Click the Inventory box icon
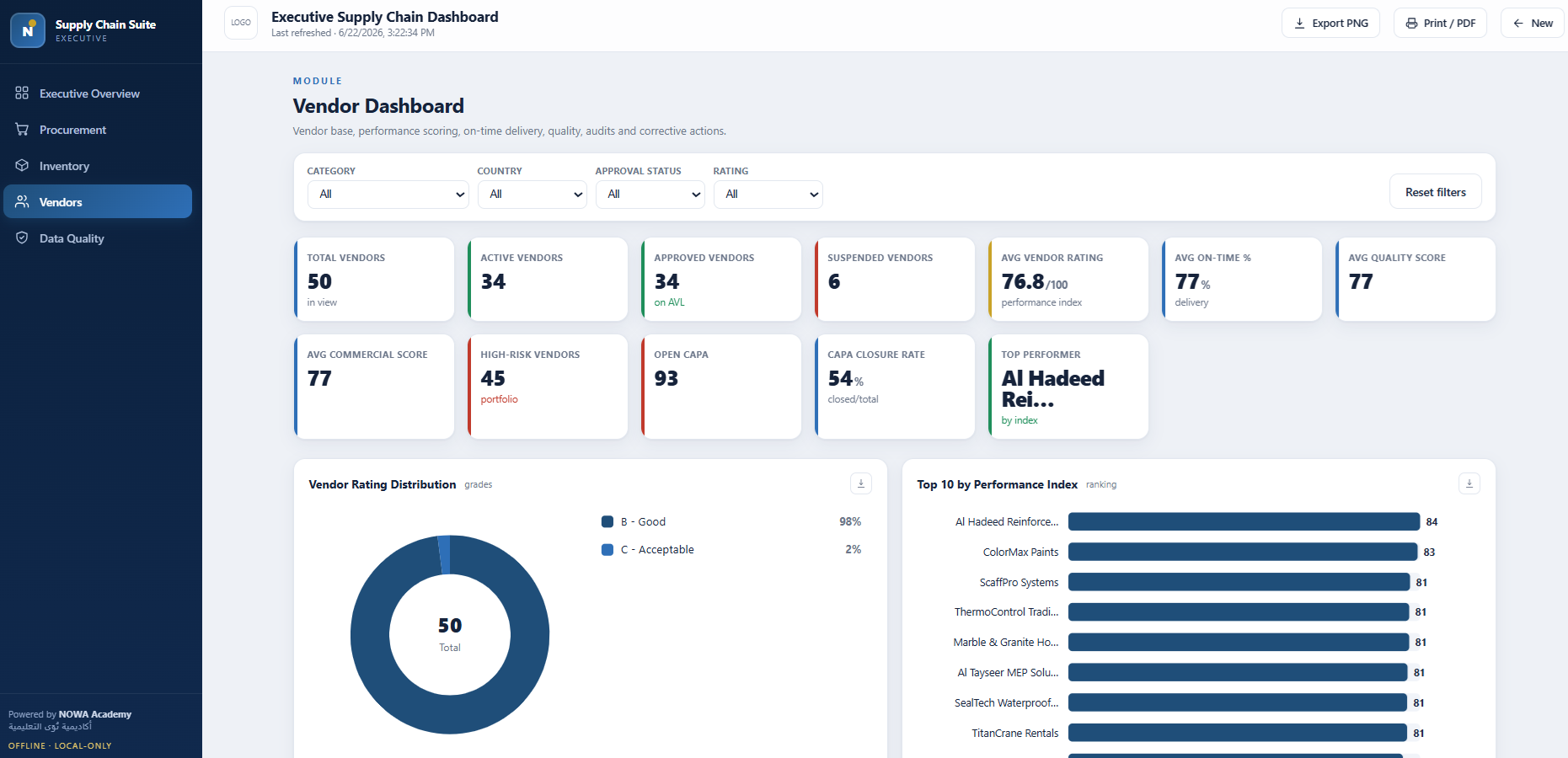 pyautogui.click(x=22, y=165)
